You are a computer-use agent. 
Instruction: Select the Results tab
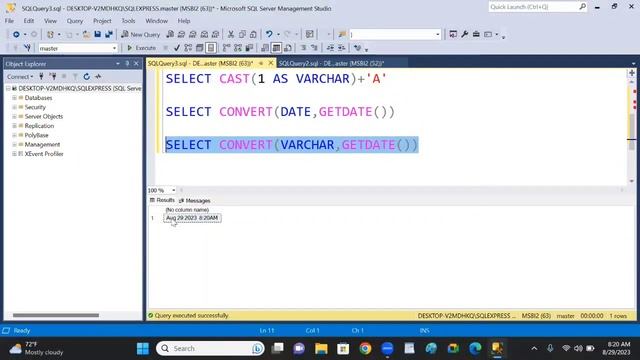[162, 200]
